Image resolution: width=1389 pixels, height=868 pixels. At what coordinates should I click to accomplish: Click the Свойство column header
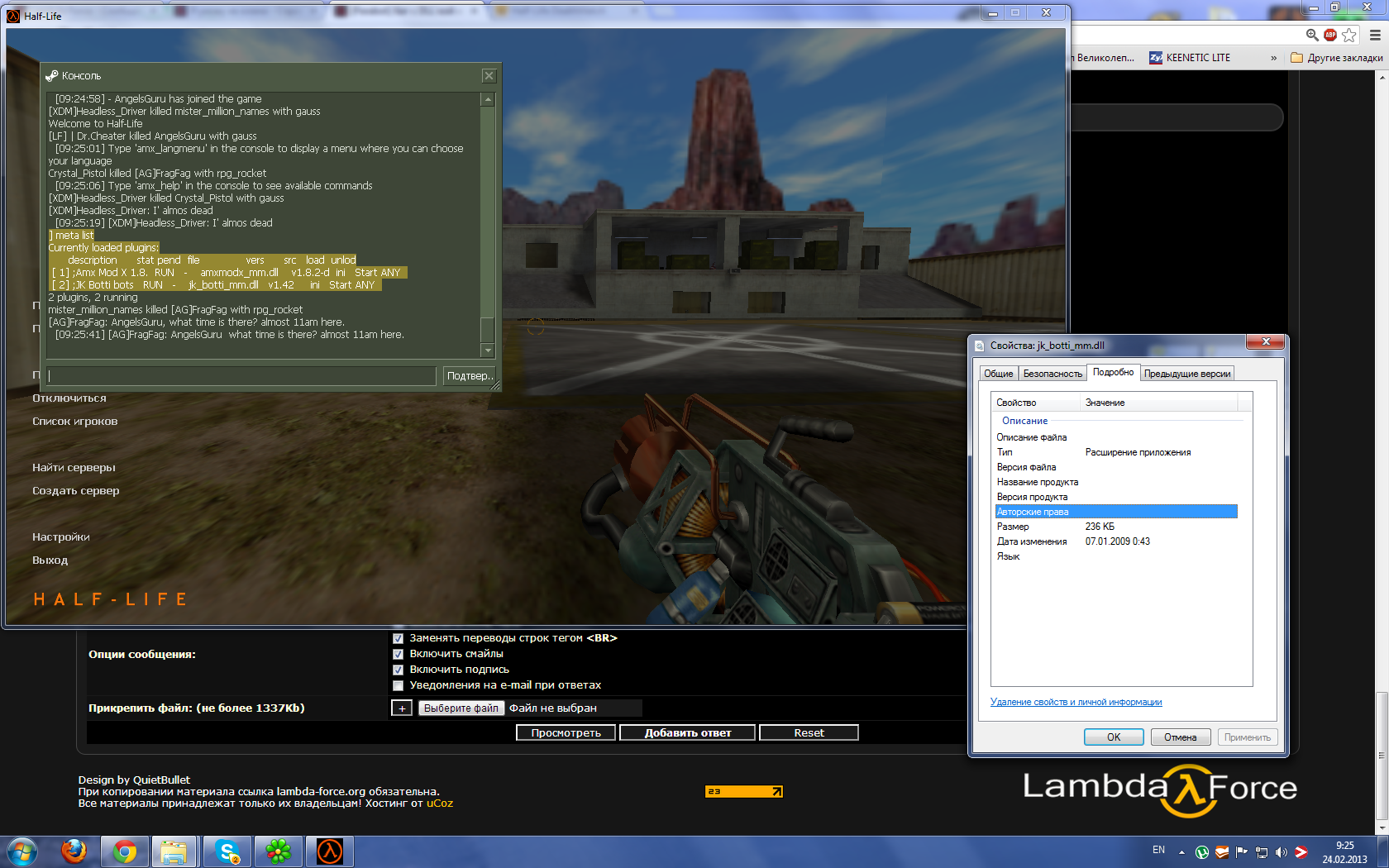click(1036, 403)
